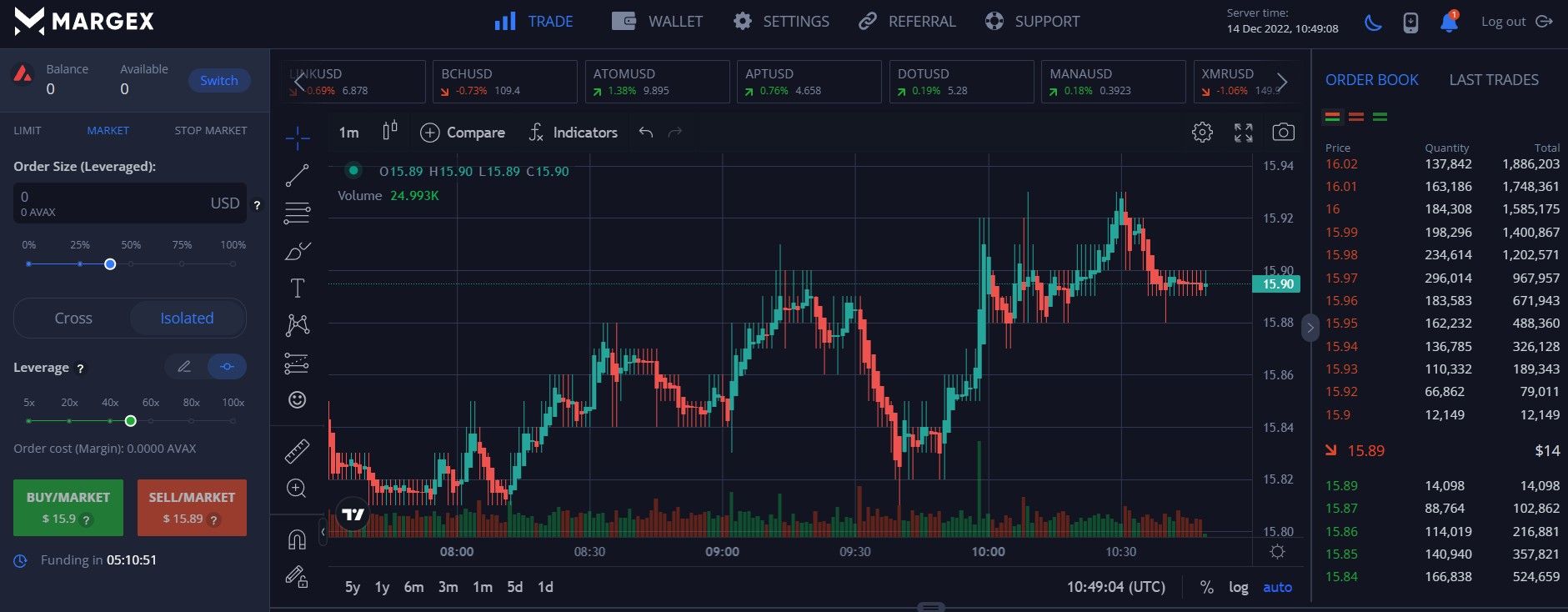Viewport: 1568px width, 612px height.
Task: Switch to the Last Trades tab
Action: pyautogui.click(x=1493, y=80)
